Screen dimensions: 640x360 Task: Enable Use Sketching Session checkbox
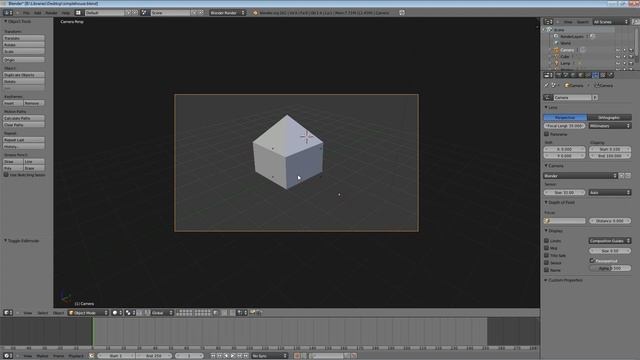pyautogui.click(x=6, y=175)
